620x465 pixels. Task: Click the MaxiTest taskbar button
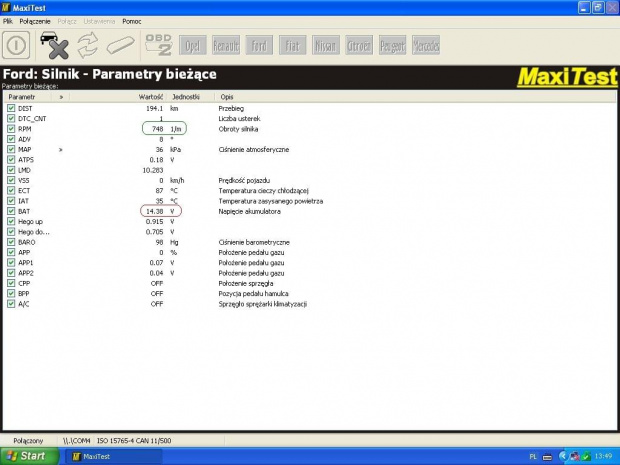(113, 456)
